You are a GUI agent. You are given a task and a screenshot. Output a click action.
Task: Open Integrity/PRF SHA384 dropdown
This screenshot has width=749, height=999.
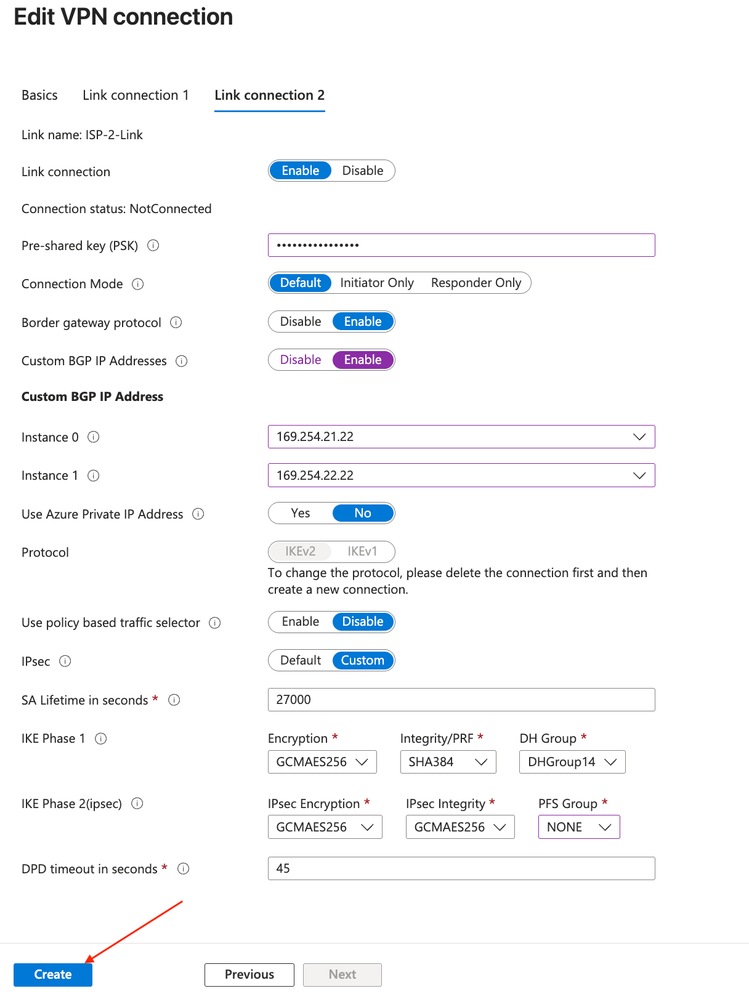(448, 762)
